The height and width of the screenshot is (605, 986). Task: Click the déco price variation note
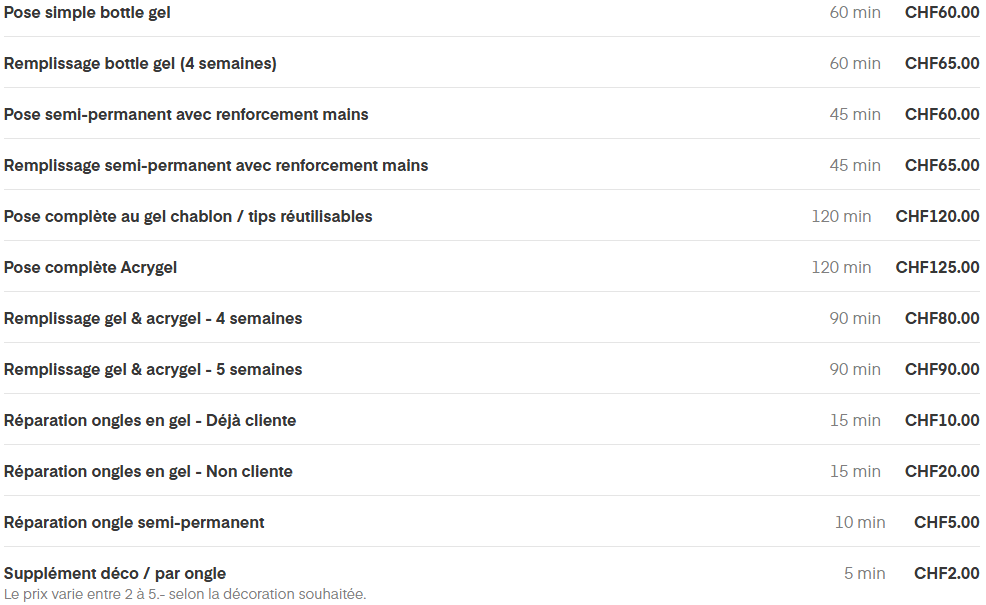(x=185, y=595)
